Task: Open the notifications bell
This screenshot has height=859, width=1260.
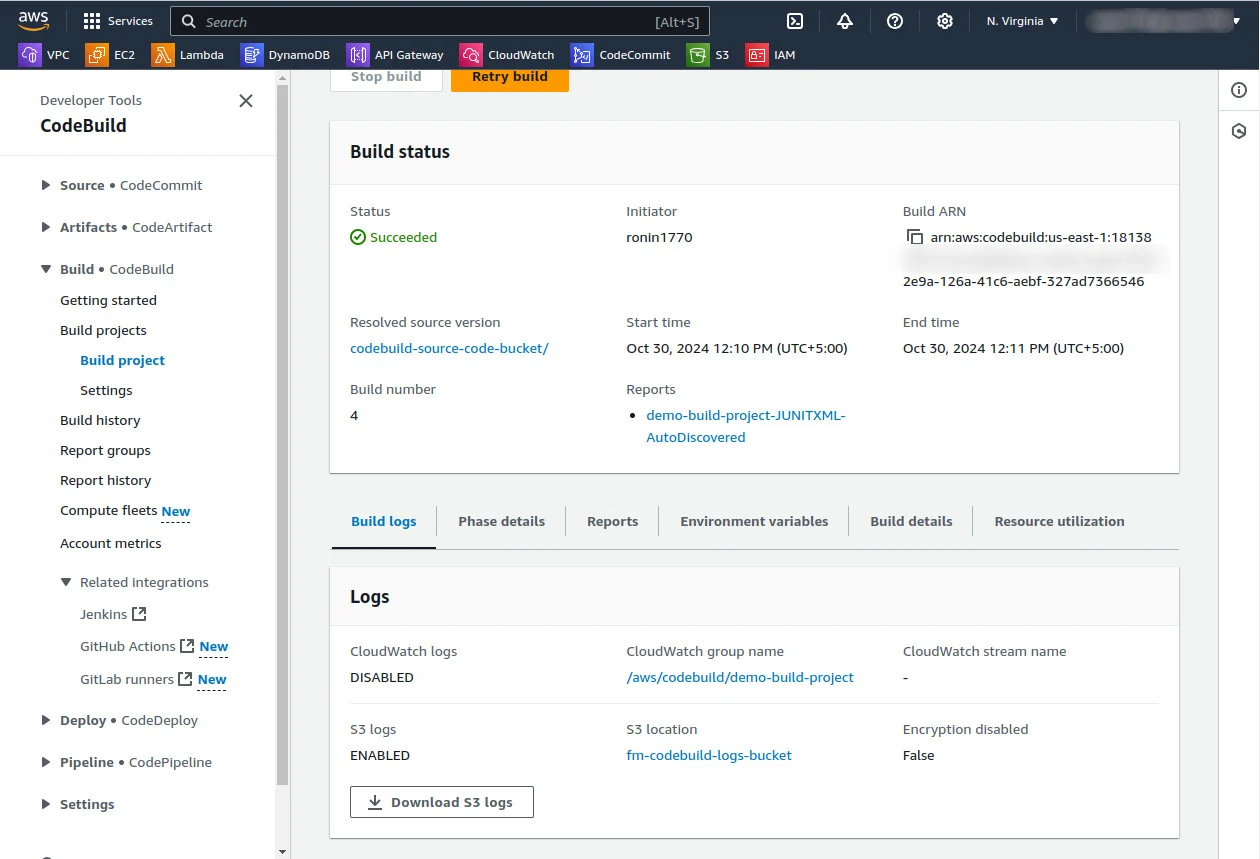Action: click(845, 21)
